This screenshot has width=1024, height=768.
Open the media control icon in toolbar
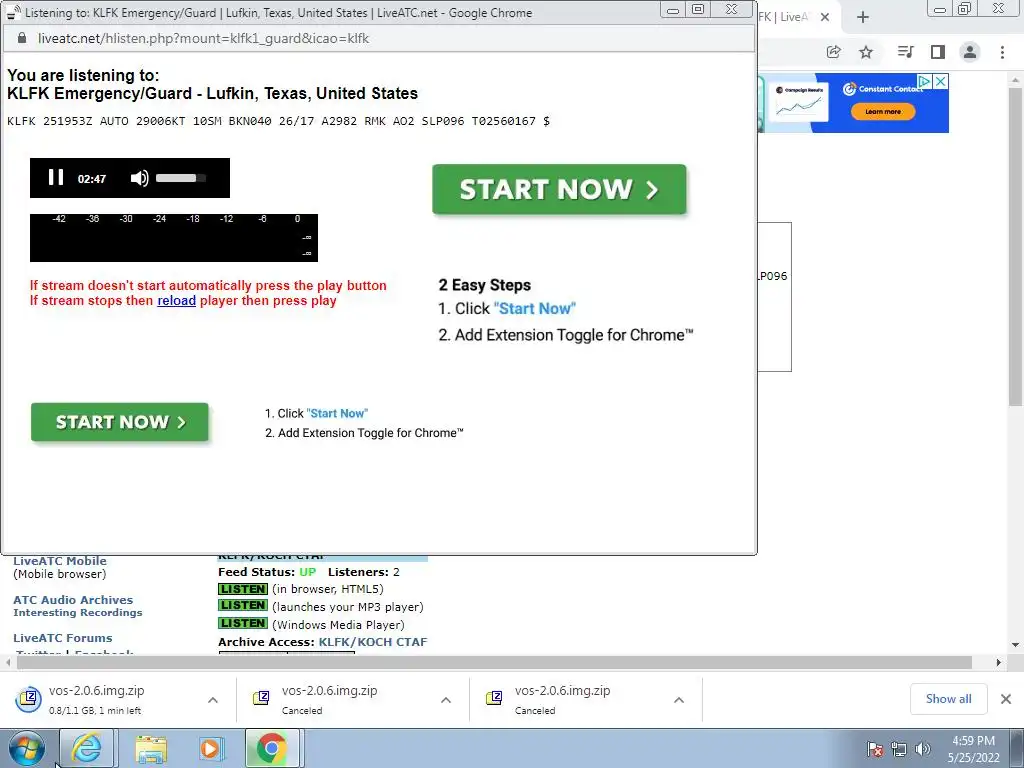pos(905,52)
